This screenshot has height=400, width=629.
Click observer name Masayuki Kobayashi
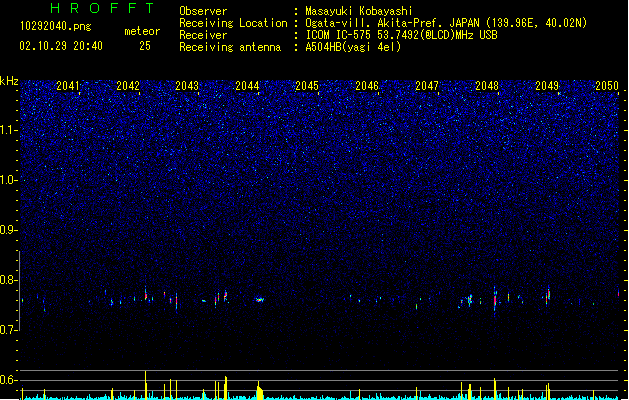click(x=359, y=11)
